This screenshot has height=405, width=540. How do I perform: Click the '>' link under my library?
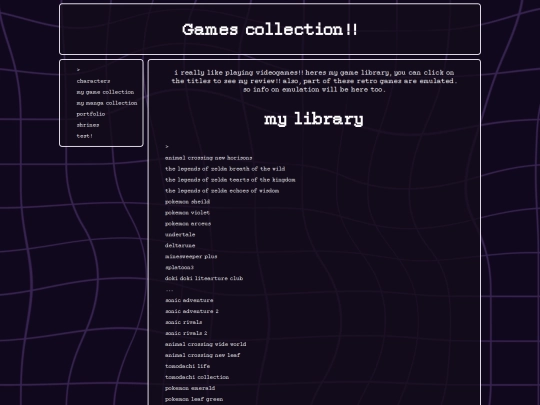[x=167, y=147]
